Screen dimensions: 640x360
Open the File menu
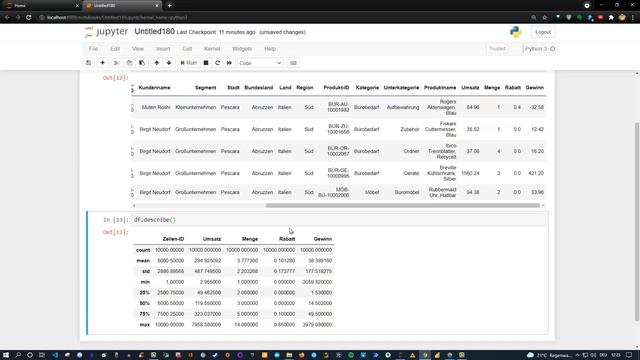pyautogui.click(x=93, y=49)
